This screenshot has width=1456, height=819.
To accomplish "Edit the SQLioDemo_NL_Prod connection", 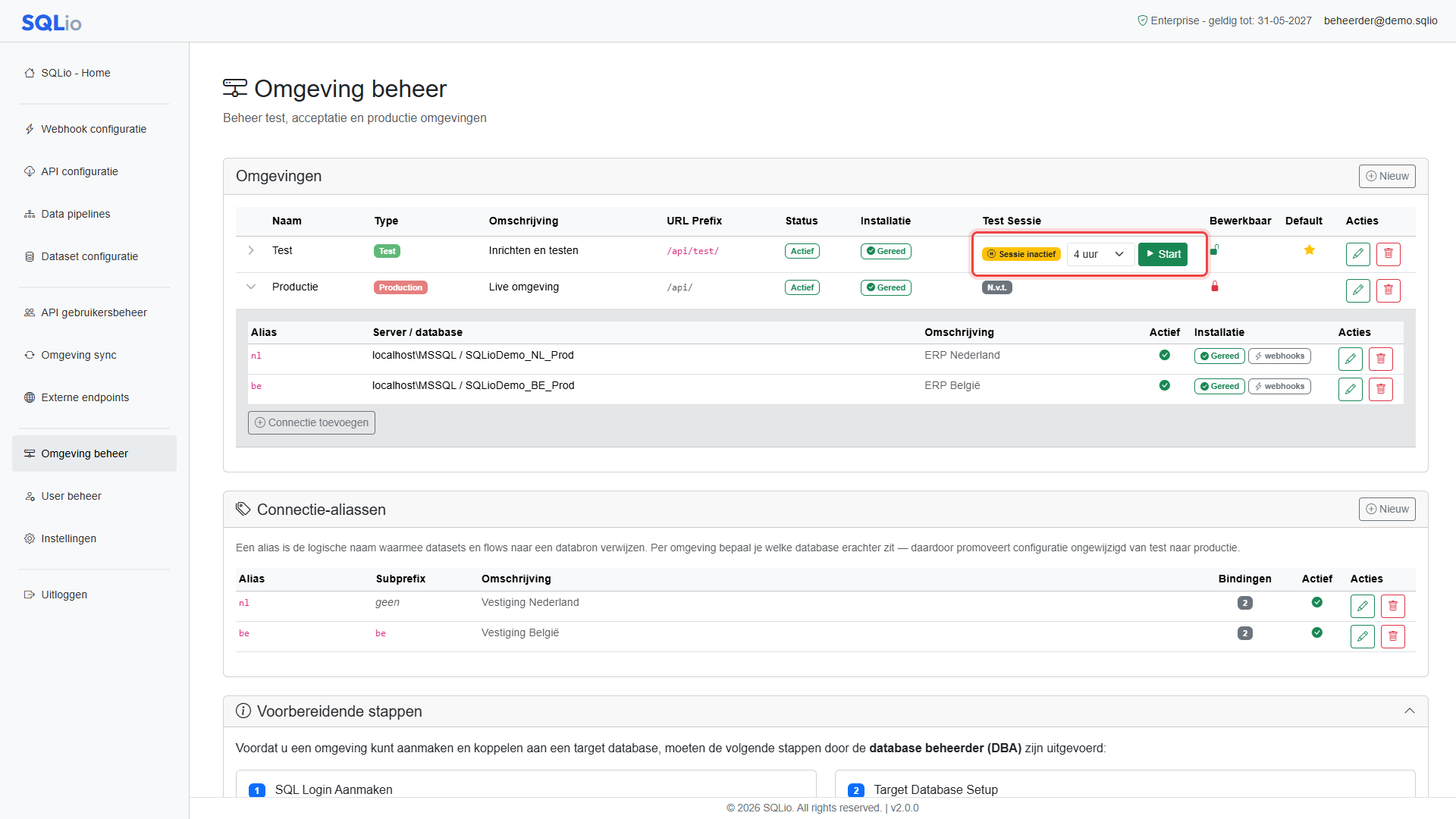I will [x=1350, y=359].
